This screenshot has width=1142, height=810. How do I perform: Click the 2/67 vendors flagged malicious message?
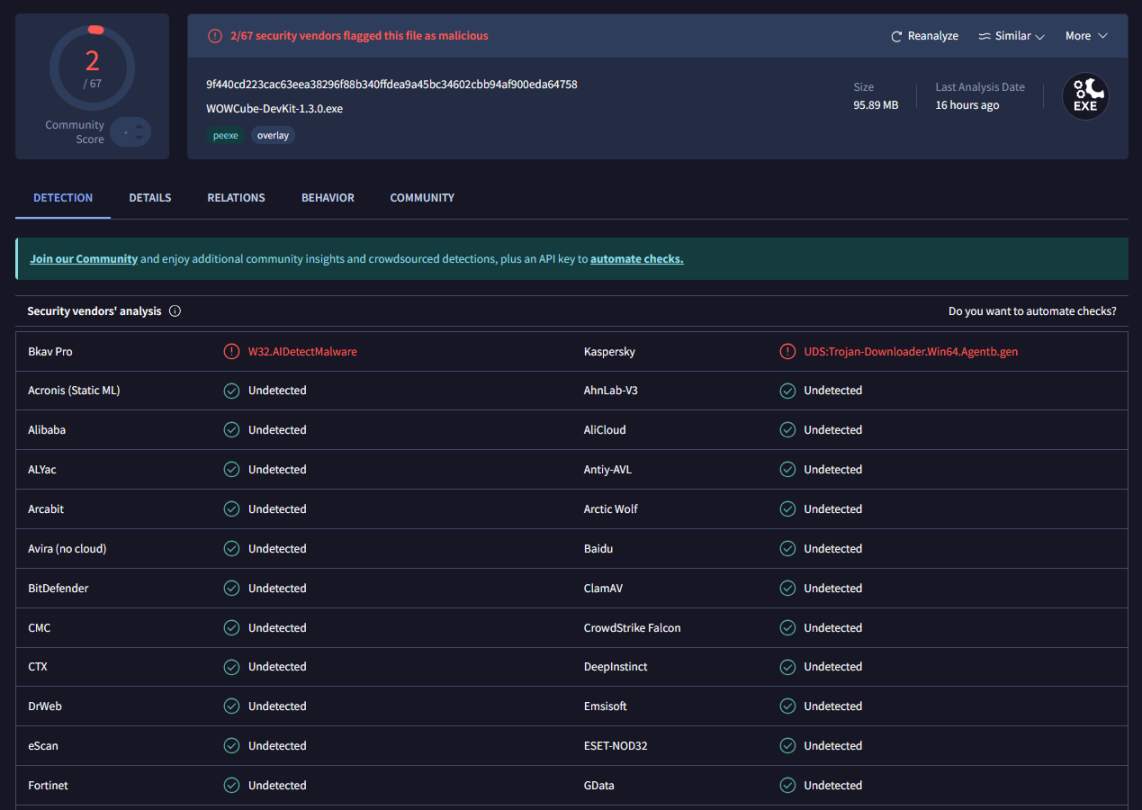(359, 36)
